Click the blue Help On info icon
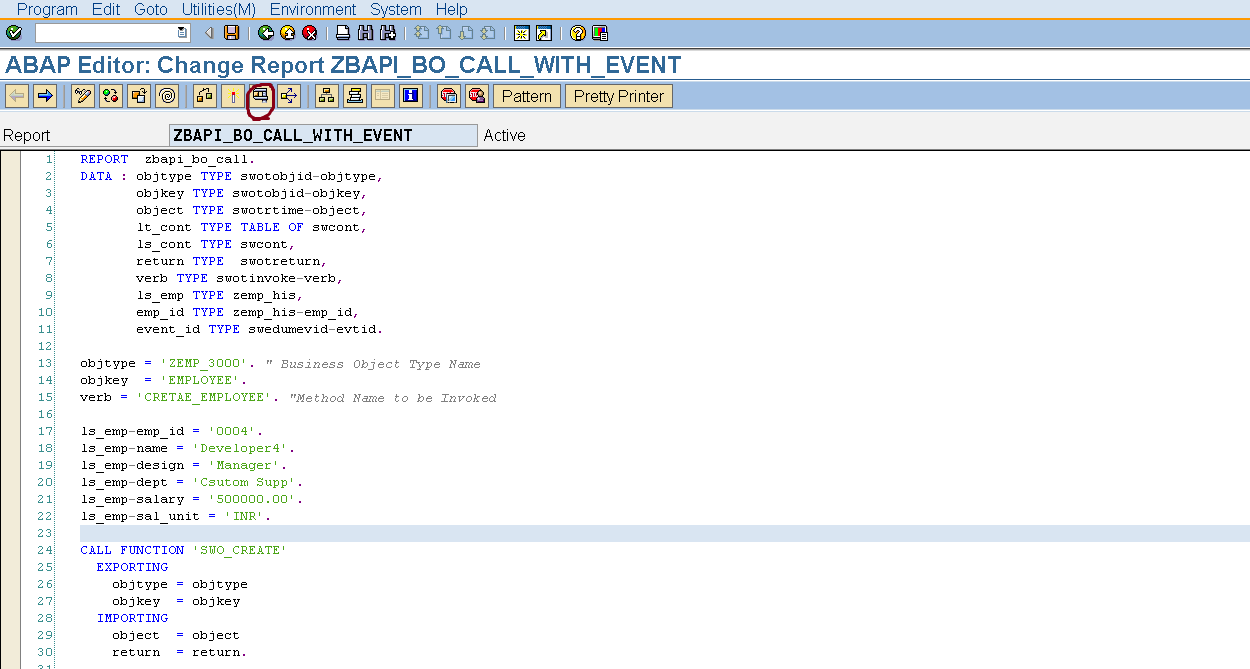The width and height of the screenshot is (1250, 669). click(x=410, y=96)
